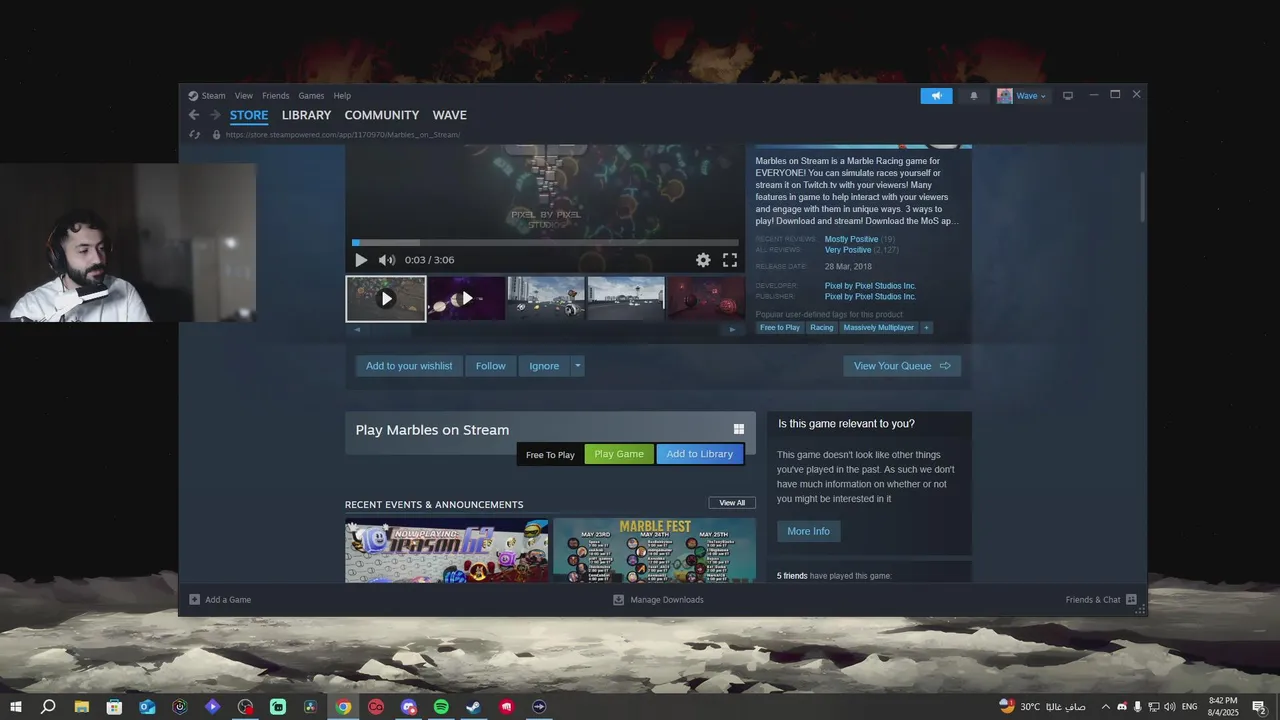
Task: Open Friends & Chat
Action: [x=1101, y=600]
